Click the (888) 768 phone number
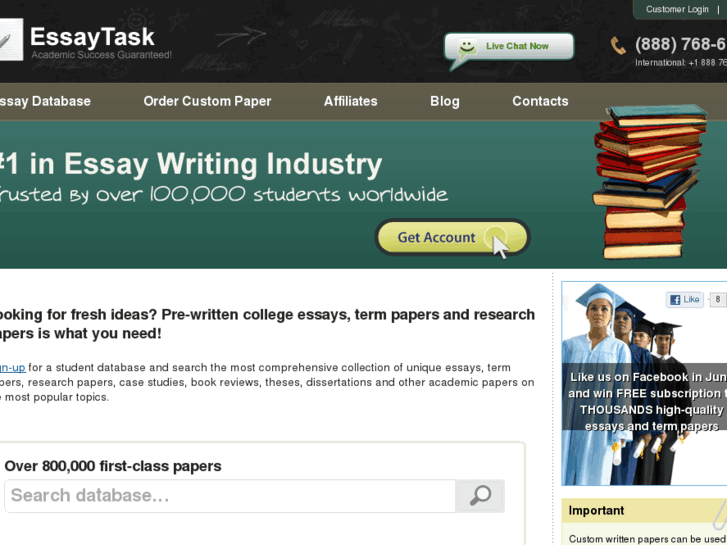Image resolution: width=727 pixels, height=545 pixels. (x=681, y=44)
